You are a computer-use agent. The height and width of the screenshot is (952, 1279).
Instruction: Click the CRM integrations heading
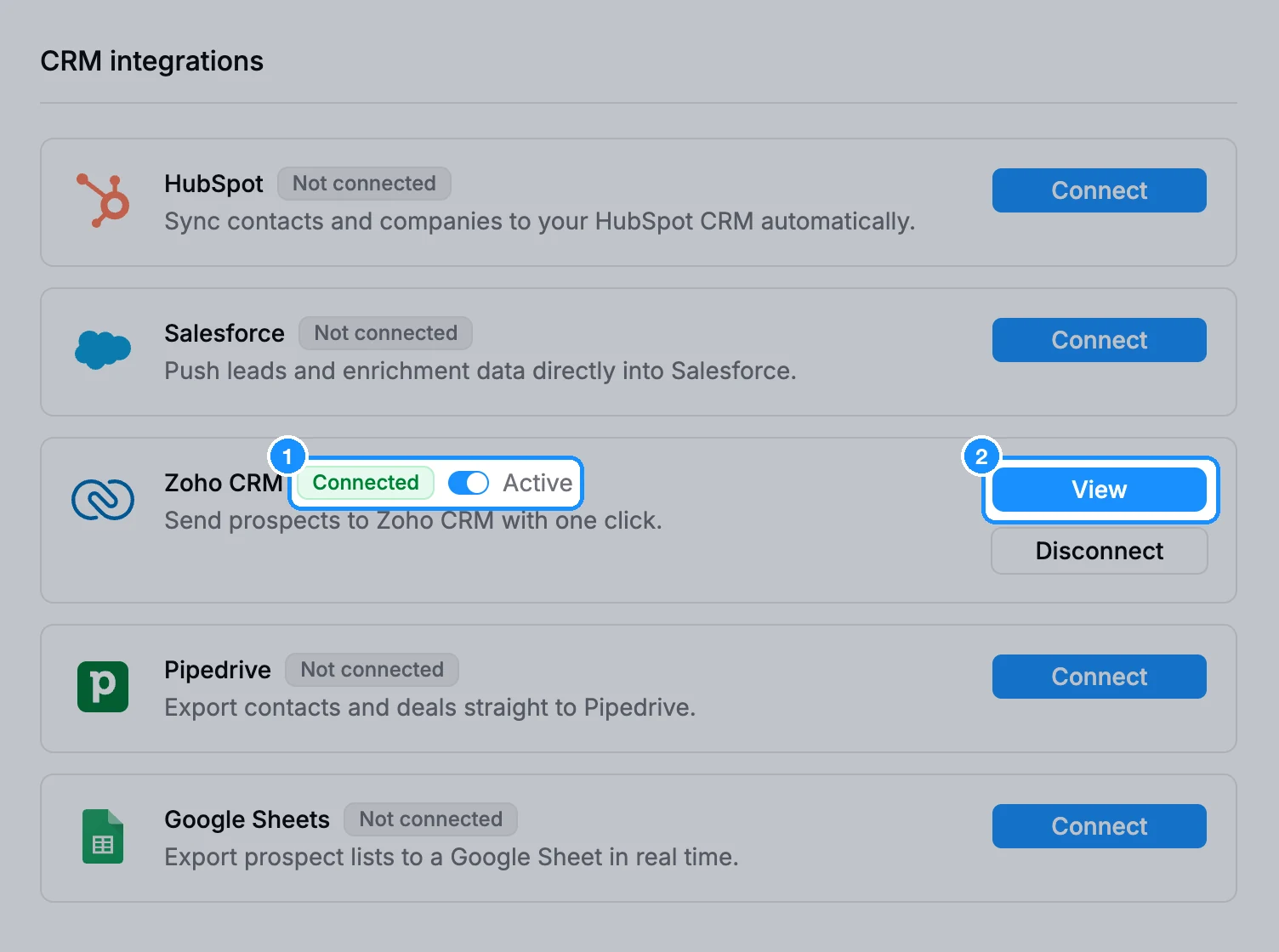click(152, 61)
